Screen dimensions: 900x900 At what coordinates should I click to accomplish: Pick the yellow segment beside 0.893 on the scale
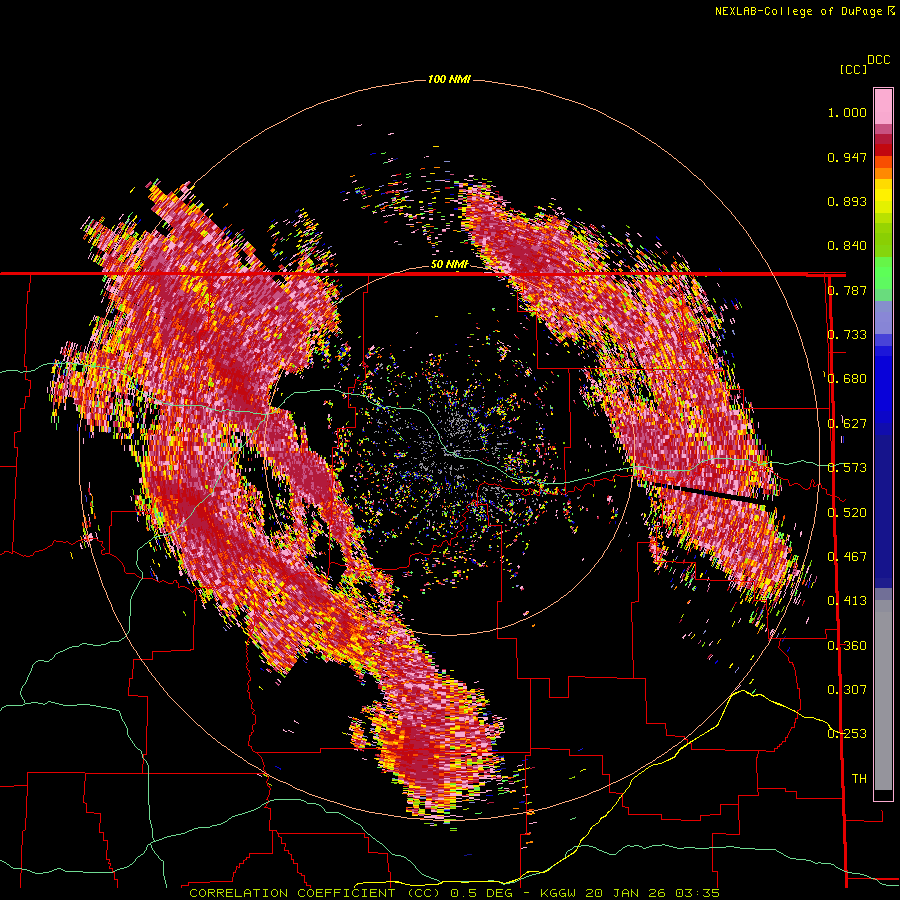883,201
